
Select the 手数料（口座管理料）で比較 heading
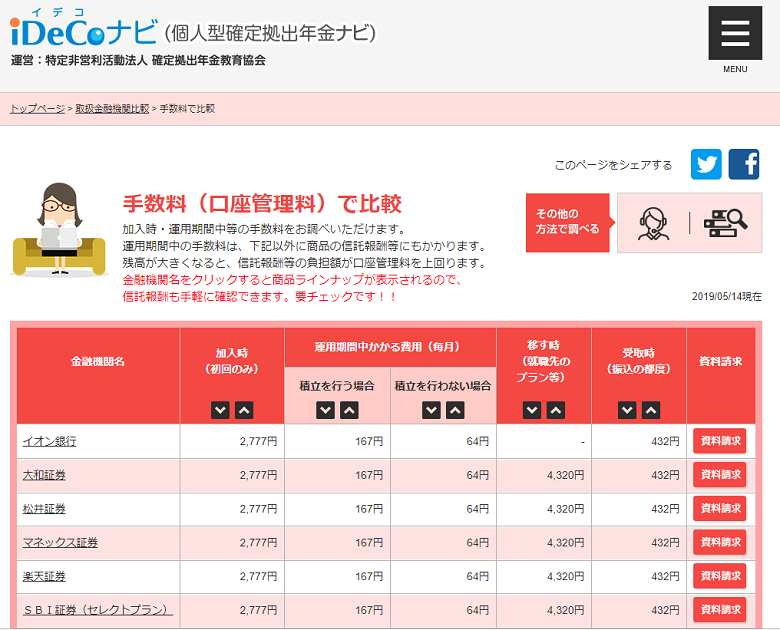pos(262,204)
